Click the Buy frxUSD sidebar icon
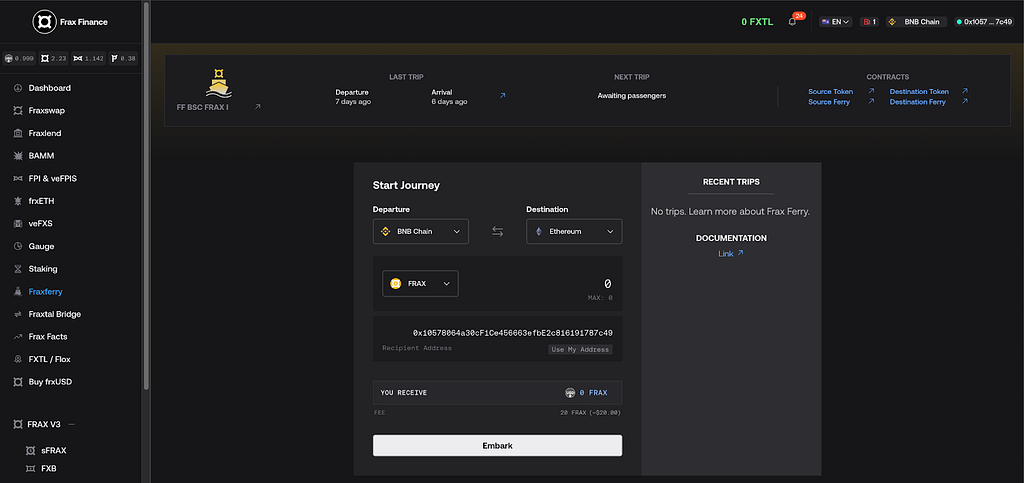Screen dimensions: 1024x483 [18, 382]
